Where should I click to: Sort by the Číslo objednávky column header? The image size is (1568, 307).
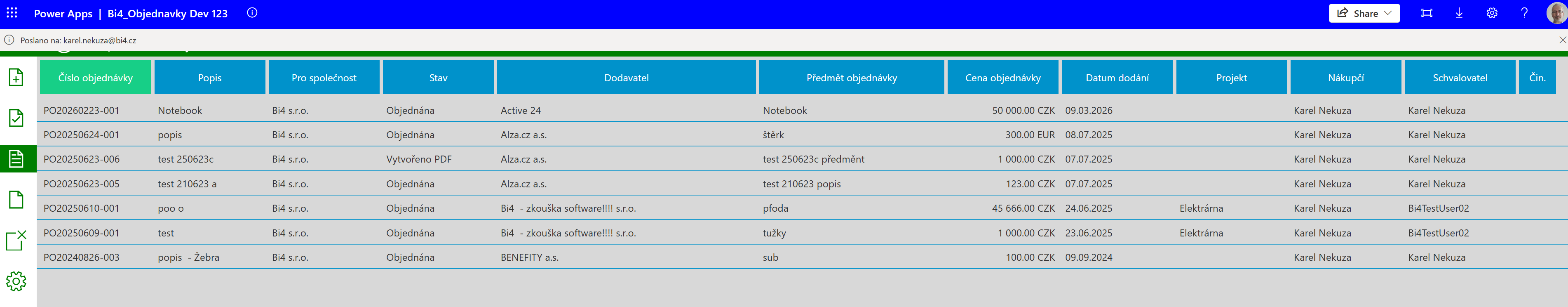coord(95,77)
